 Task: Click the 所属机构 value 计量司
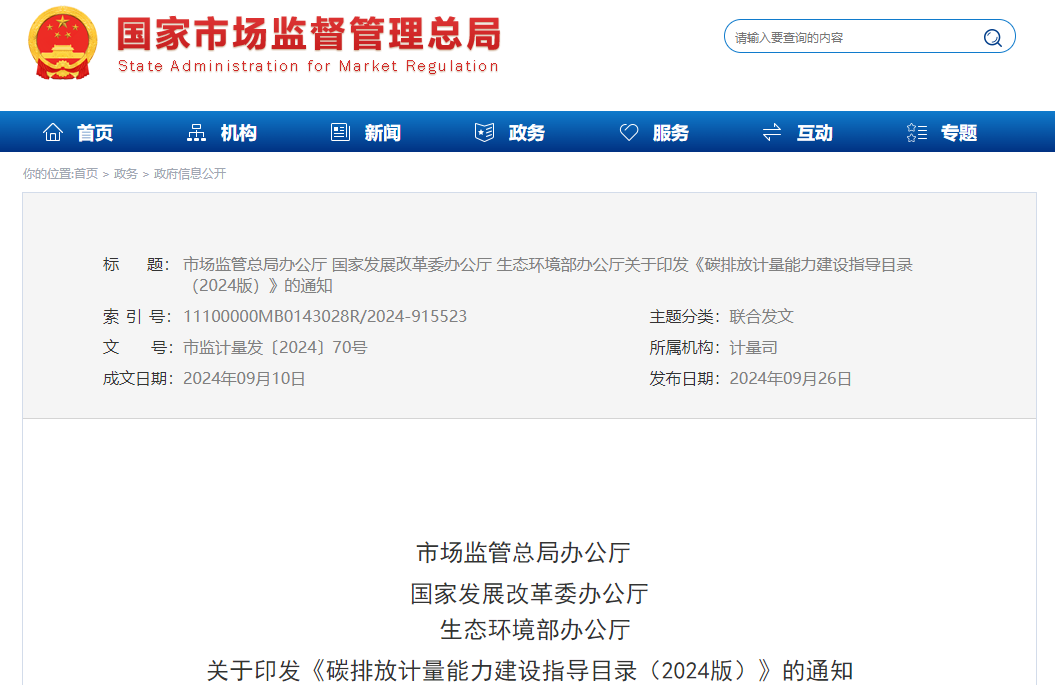click(754, 347)
